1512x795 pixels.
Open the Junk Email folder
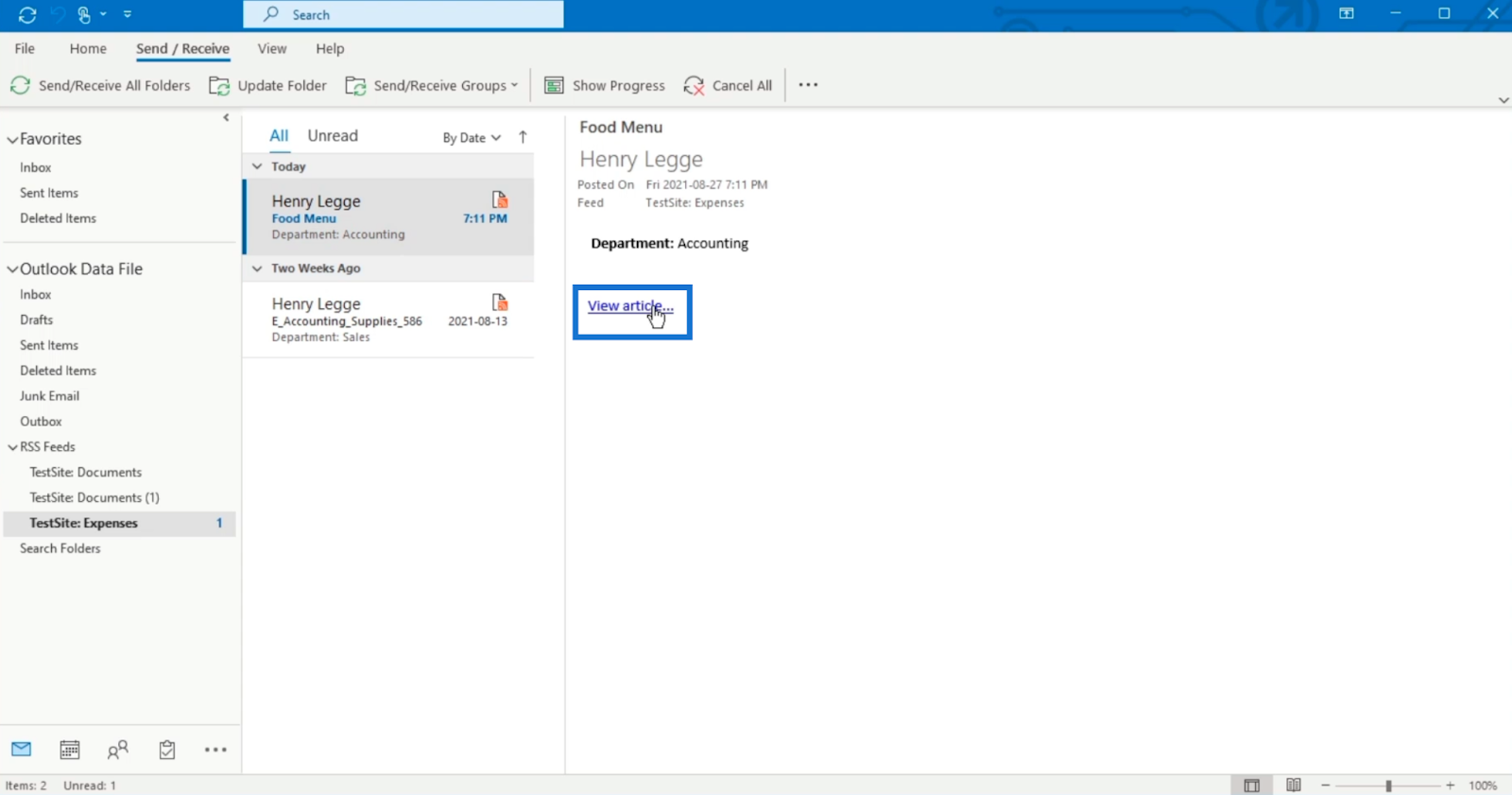tap(49, 396)
